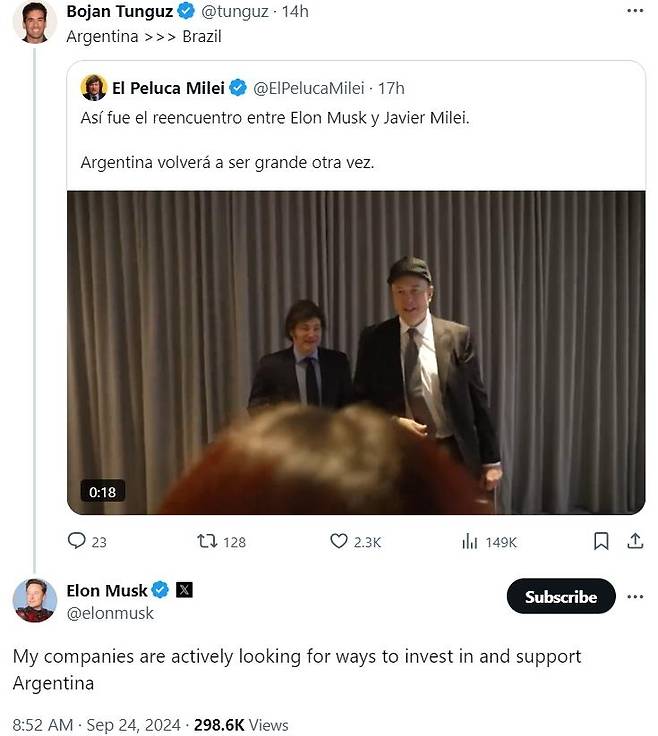Open more options beside Subscribe button
The height and width of the screenshot is (736, 658).
(x=635, y=597)
